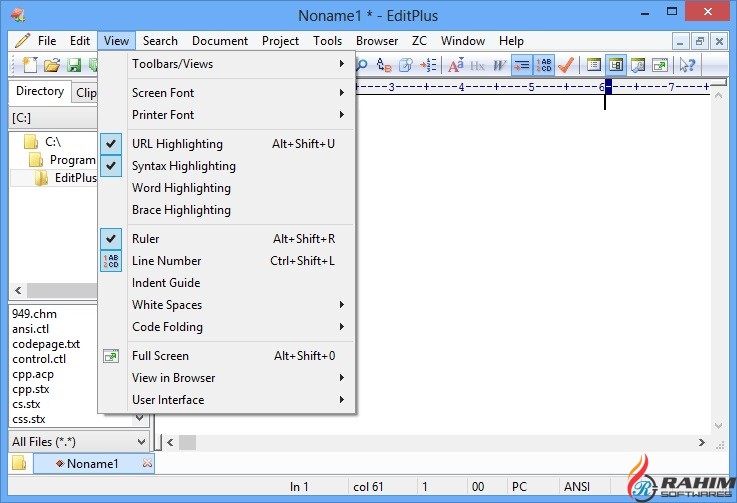Toggle the Line Number toolbar icon

544,65
